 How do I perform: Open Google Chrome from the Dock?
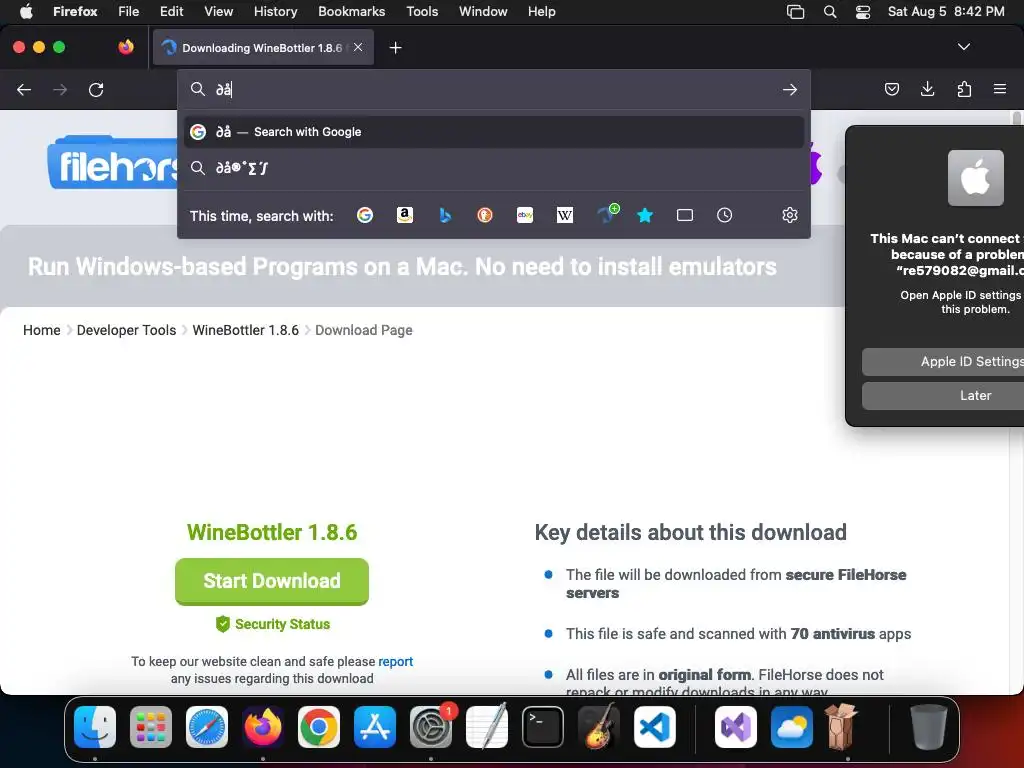click(319, 727)
